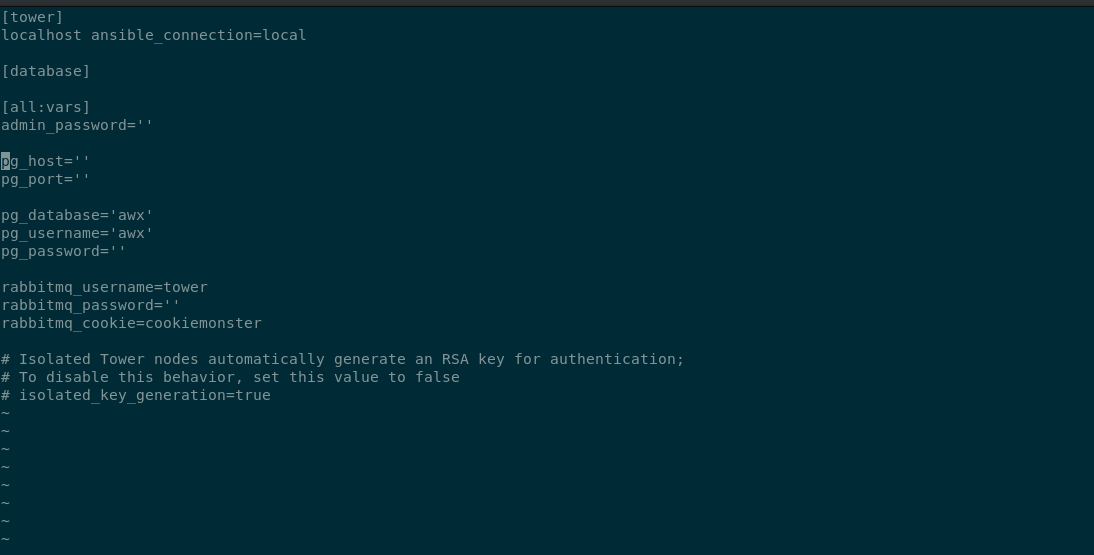Click the rabbitmq_cookie=cookiemonster line
Image resolution: width=1094 pixels, height=555 pixels.
(x=131, y=323)
